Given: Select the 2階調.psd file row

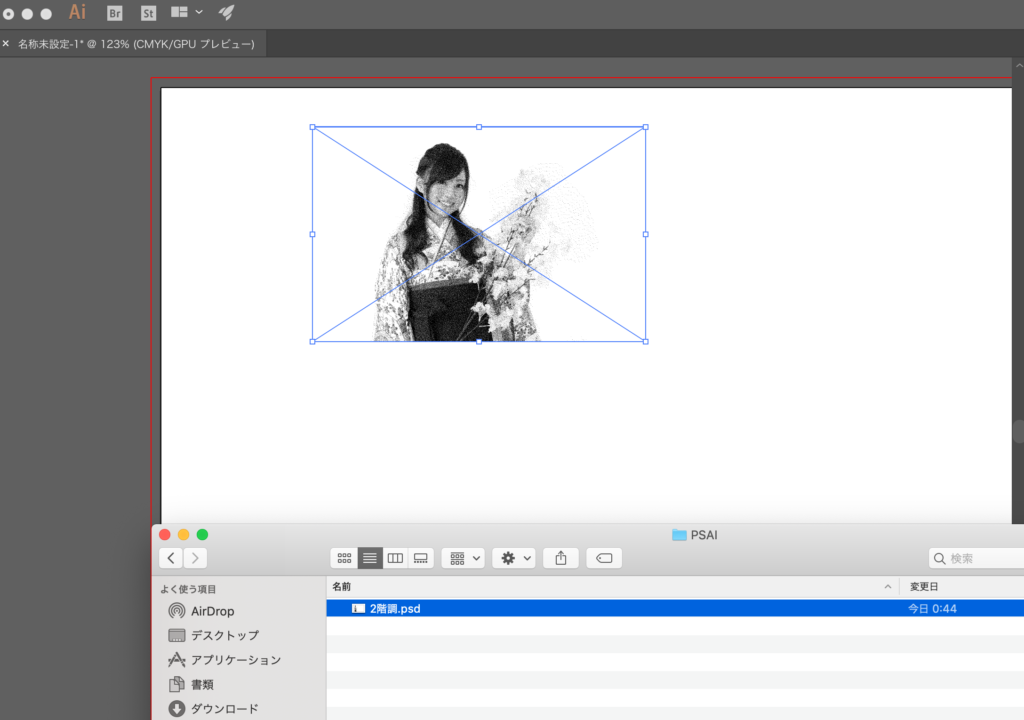Looking at the screenshot, I should pyautogui.click(x=394, y=608).
